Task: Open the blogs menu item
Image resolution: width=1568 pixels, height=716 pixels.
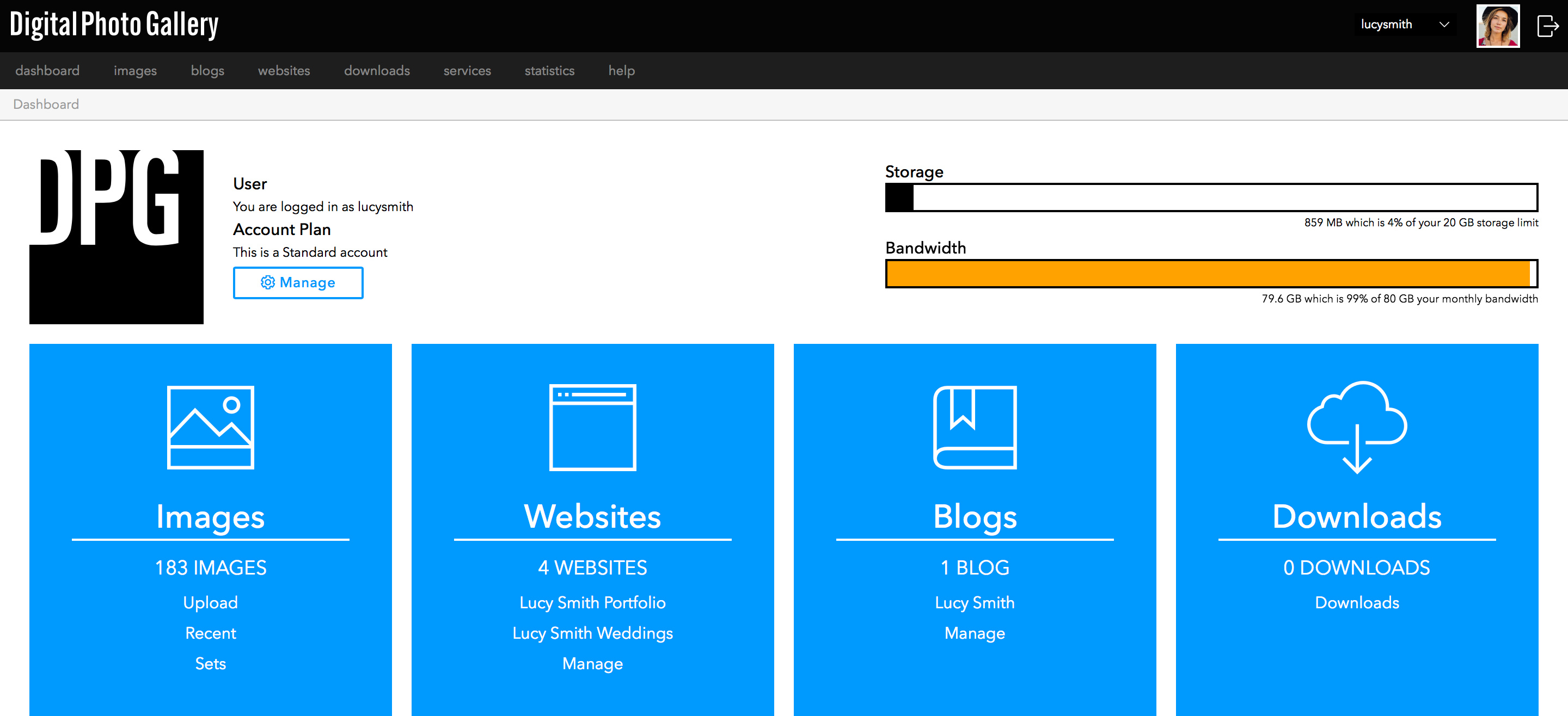Action: [x=207, y=71]
